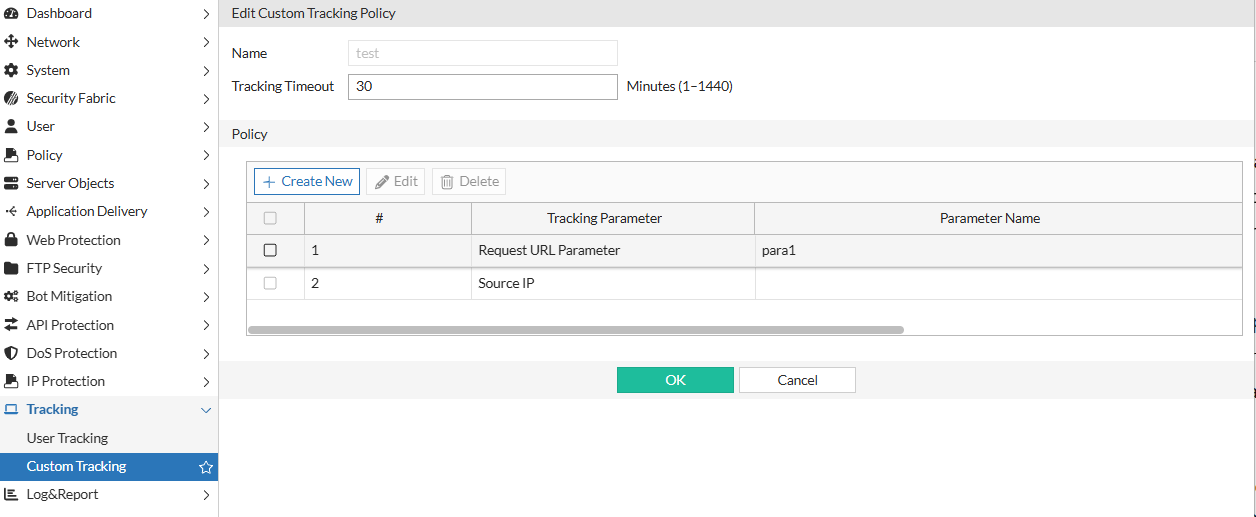The width and height of the screenshot is (1256, 517).
Task: Click the DoS Protection shield icon
Action: click(x=11, y=353)
